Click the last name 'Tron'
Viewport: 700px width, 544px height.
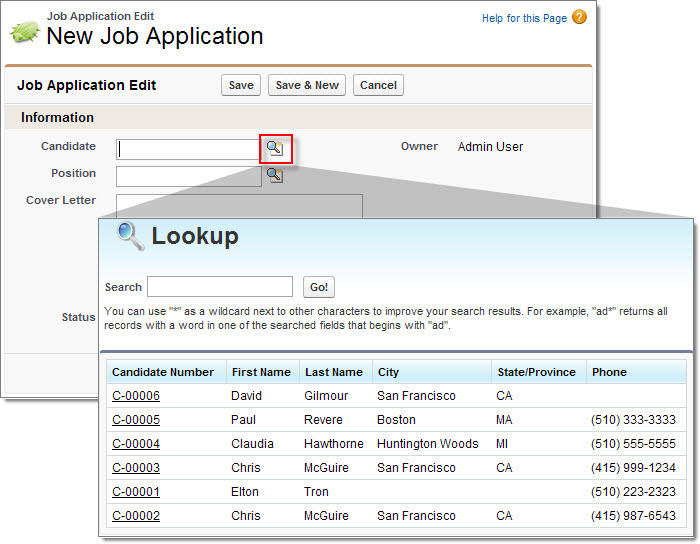[x=316, y=492]
